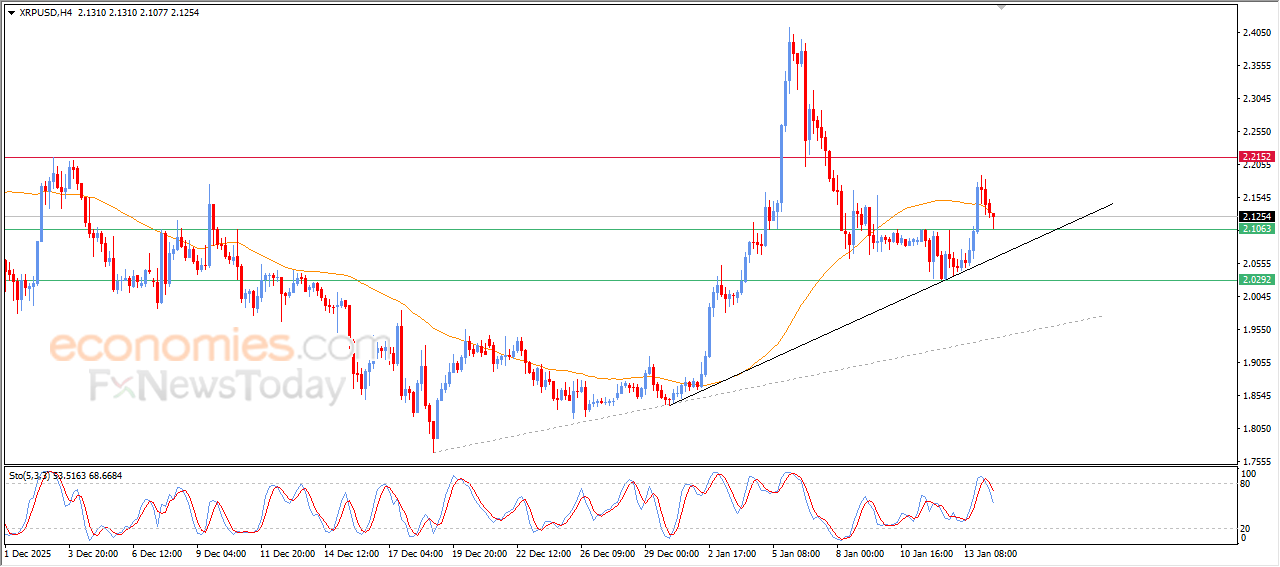Click the 1.9550 price axis value
The height and width of the screenshot is (567, 1280).
coord(1257,330)
